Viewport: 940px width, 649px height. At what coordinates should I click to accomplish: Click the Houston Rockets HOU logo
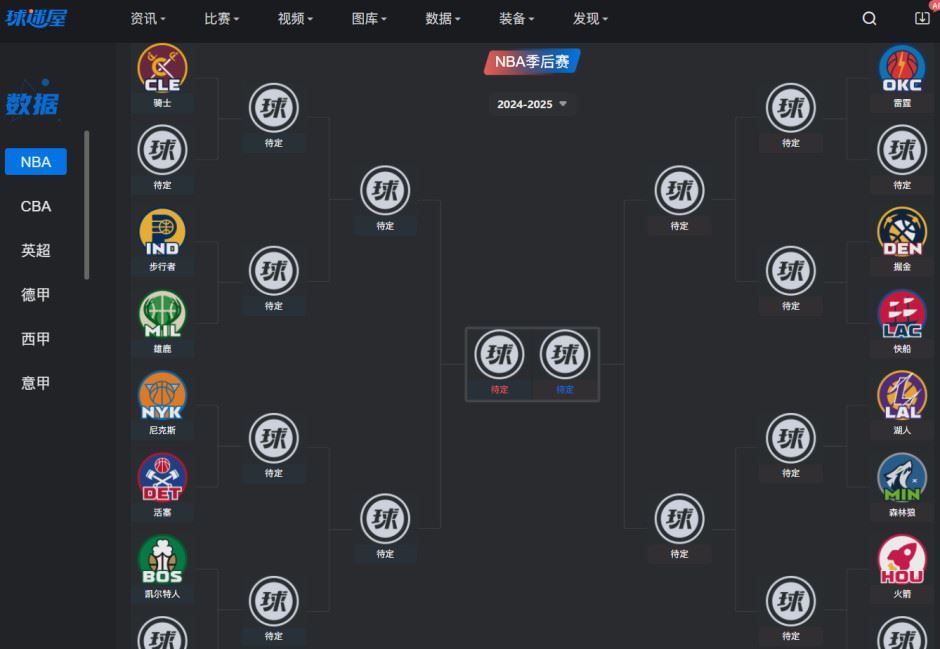pos(902,560)
